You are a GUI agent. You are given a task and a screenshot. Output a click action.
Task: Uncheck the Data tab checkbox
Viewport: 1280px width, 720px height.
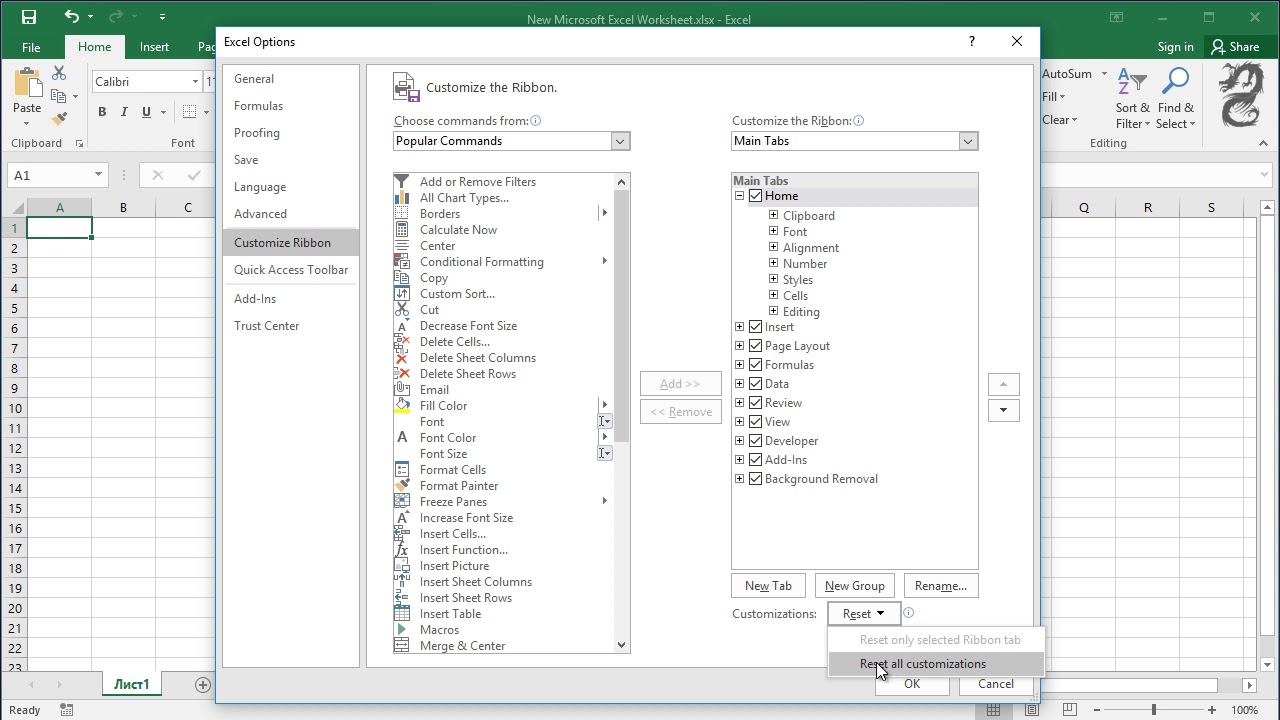755,384
